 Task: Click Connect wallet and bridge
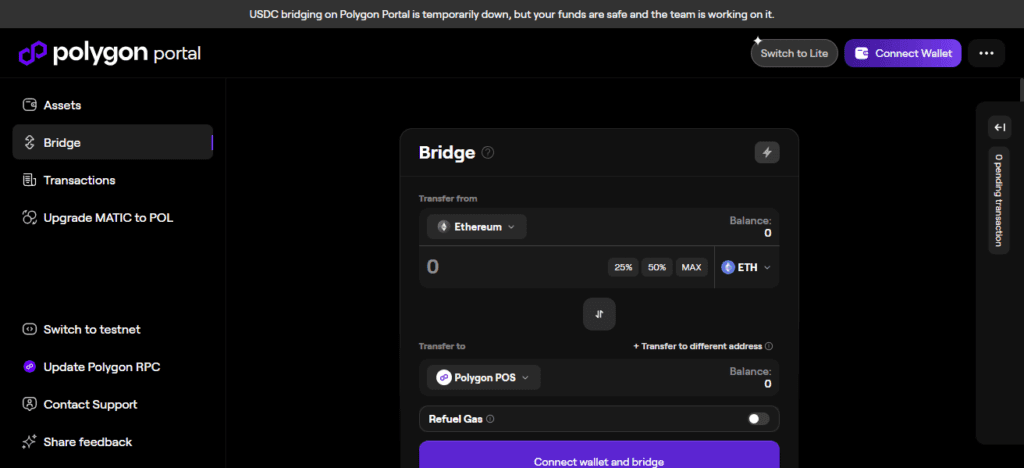tap(599, 455)
